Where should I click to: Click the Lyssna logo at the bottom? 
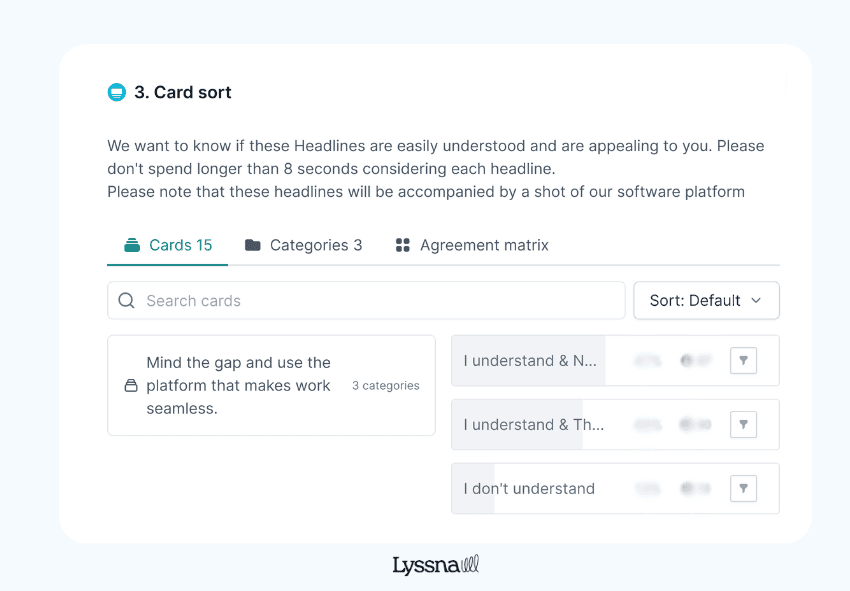[x=435, y=566]
